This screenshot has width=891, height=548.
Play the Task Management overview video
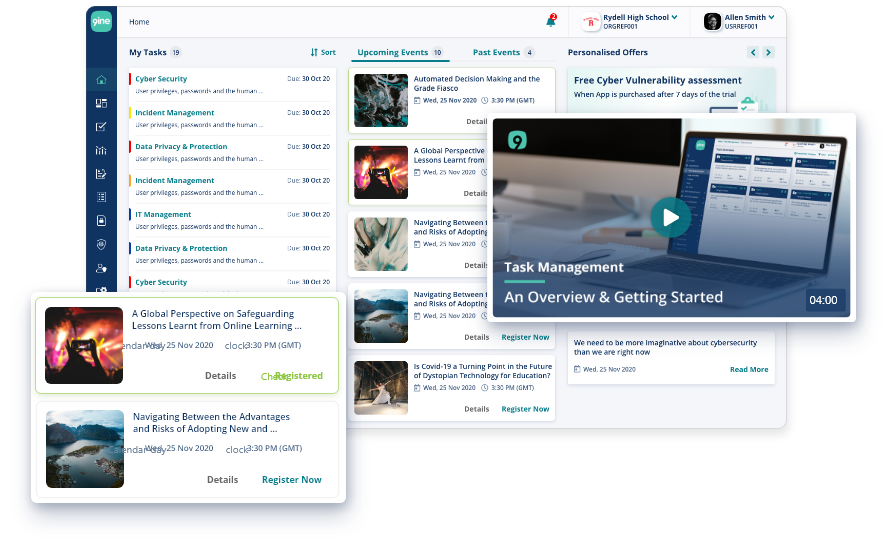pos(670,217)
